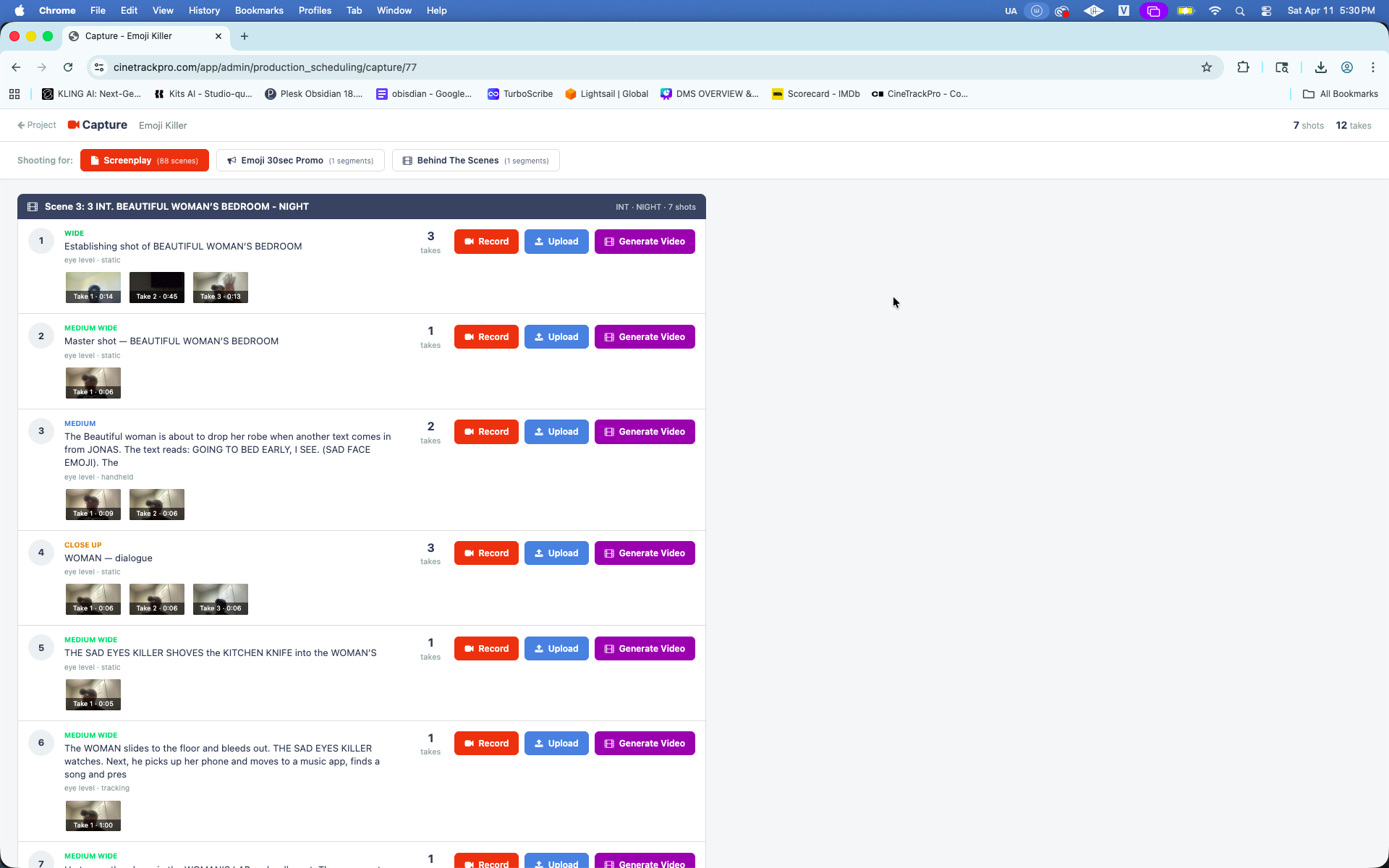The height and width of the screenshot is (868, 1389).
Task: Click Record button for shot 1
Action: tap(486, 242)
